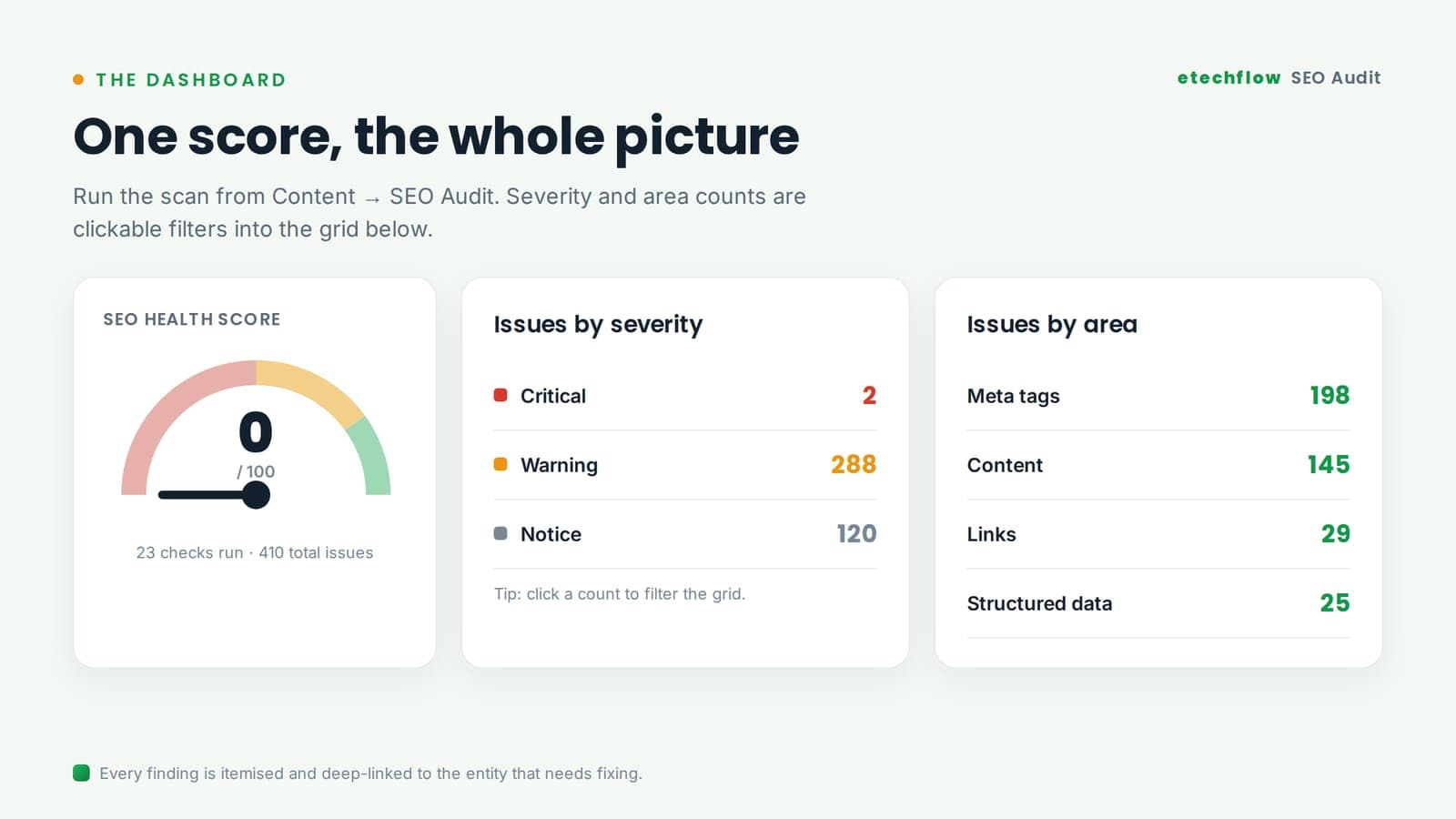Click the orange dot beside THE DASHBOARD
Viewport: 1456px width, 819px height.
(x=78, y=80)
